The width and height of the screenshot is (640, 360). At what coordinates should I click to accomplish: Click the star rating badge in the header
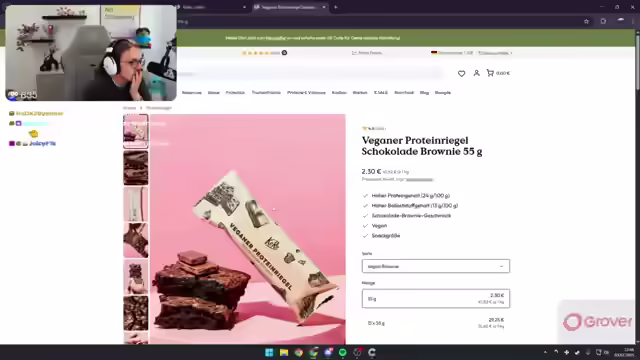pos(264,53)
